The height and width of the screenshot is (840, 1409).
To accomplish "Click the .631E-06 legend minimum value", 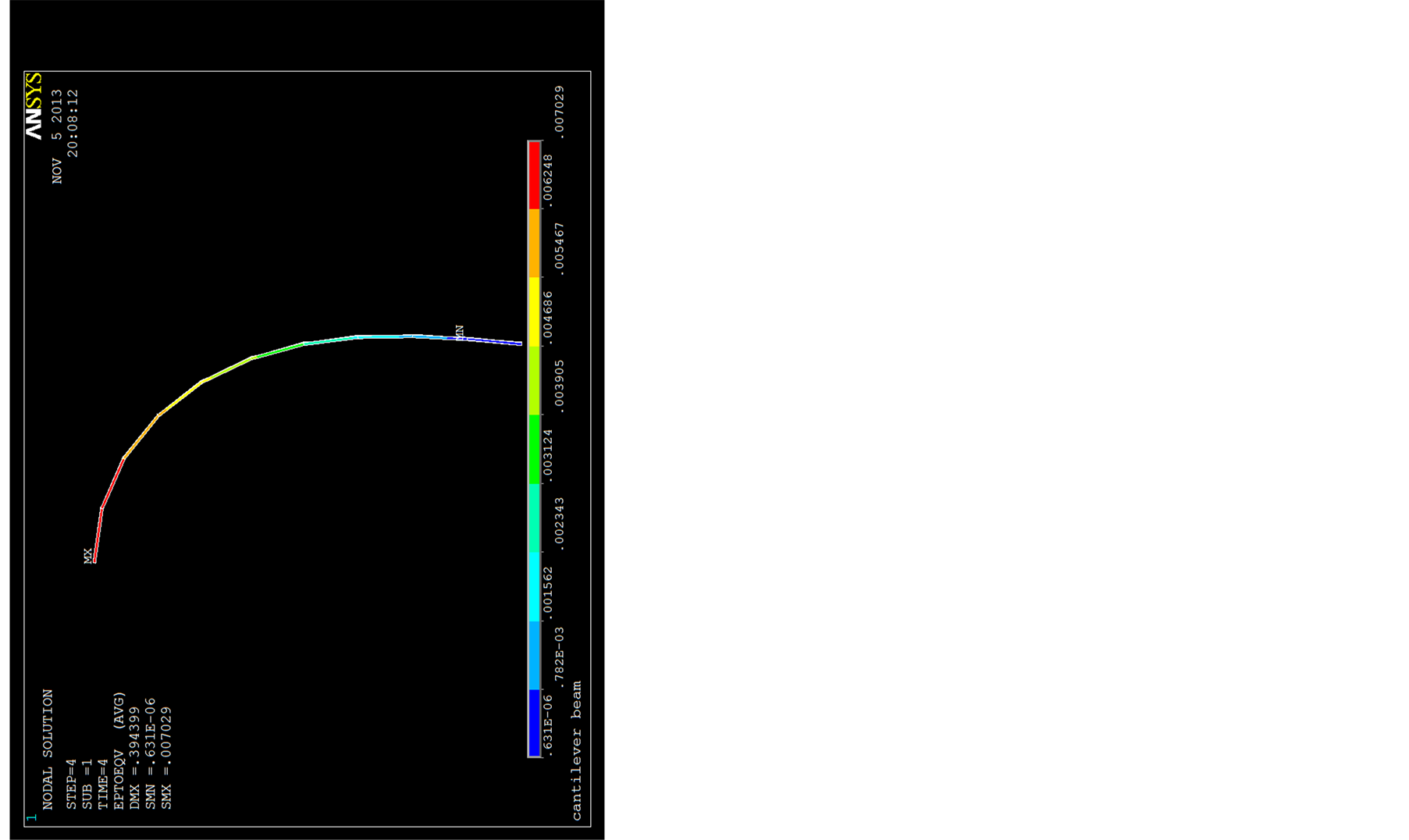I will pos(547,725).
